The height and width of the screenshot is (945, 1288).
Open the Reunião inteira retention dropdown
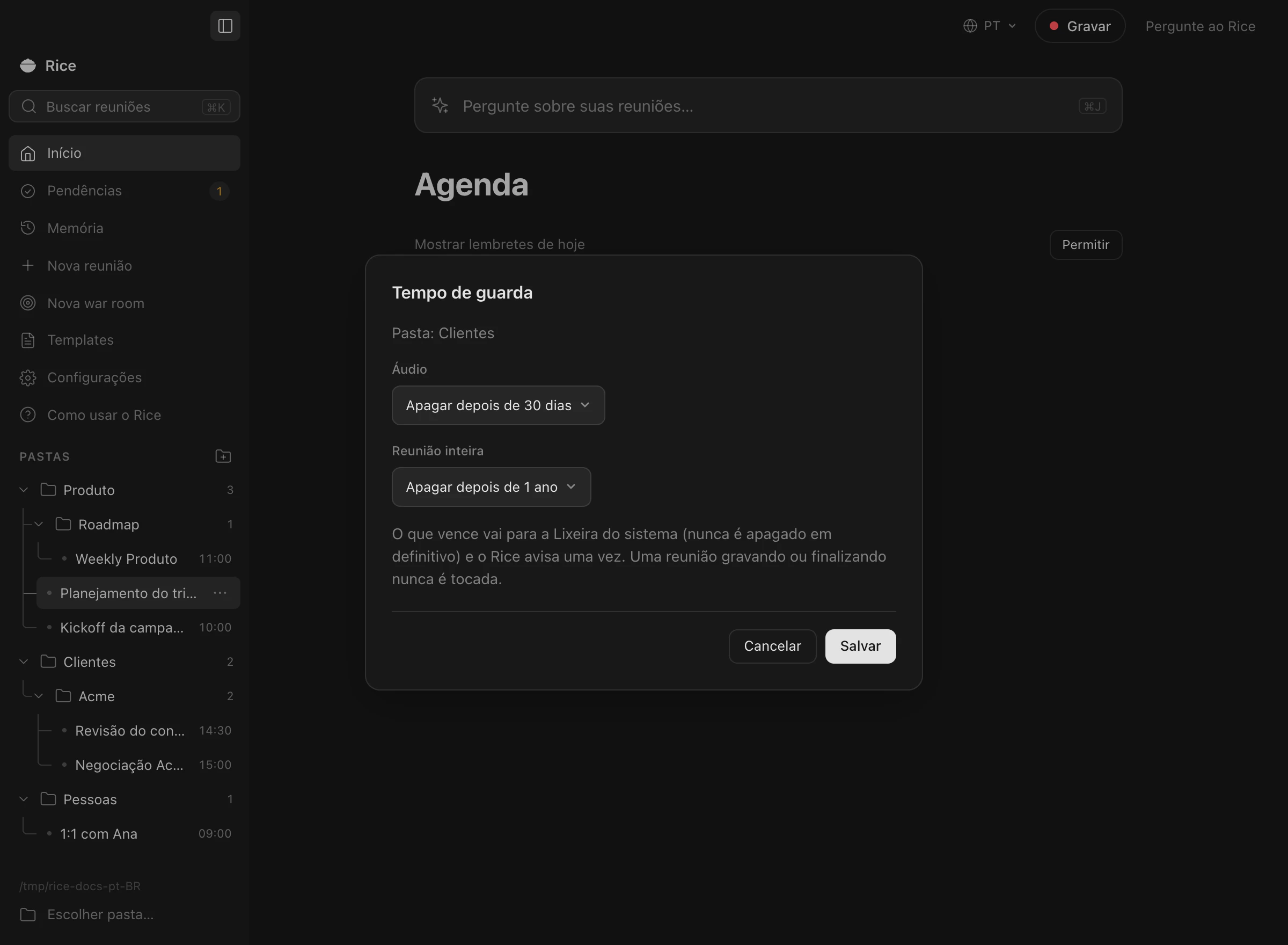[x=491, y=488]
